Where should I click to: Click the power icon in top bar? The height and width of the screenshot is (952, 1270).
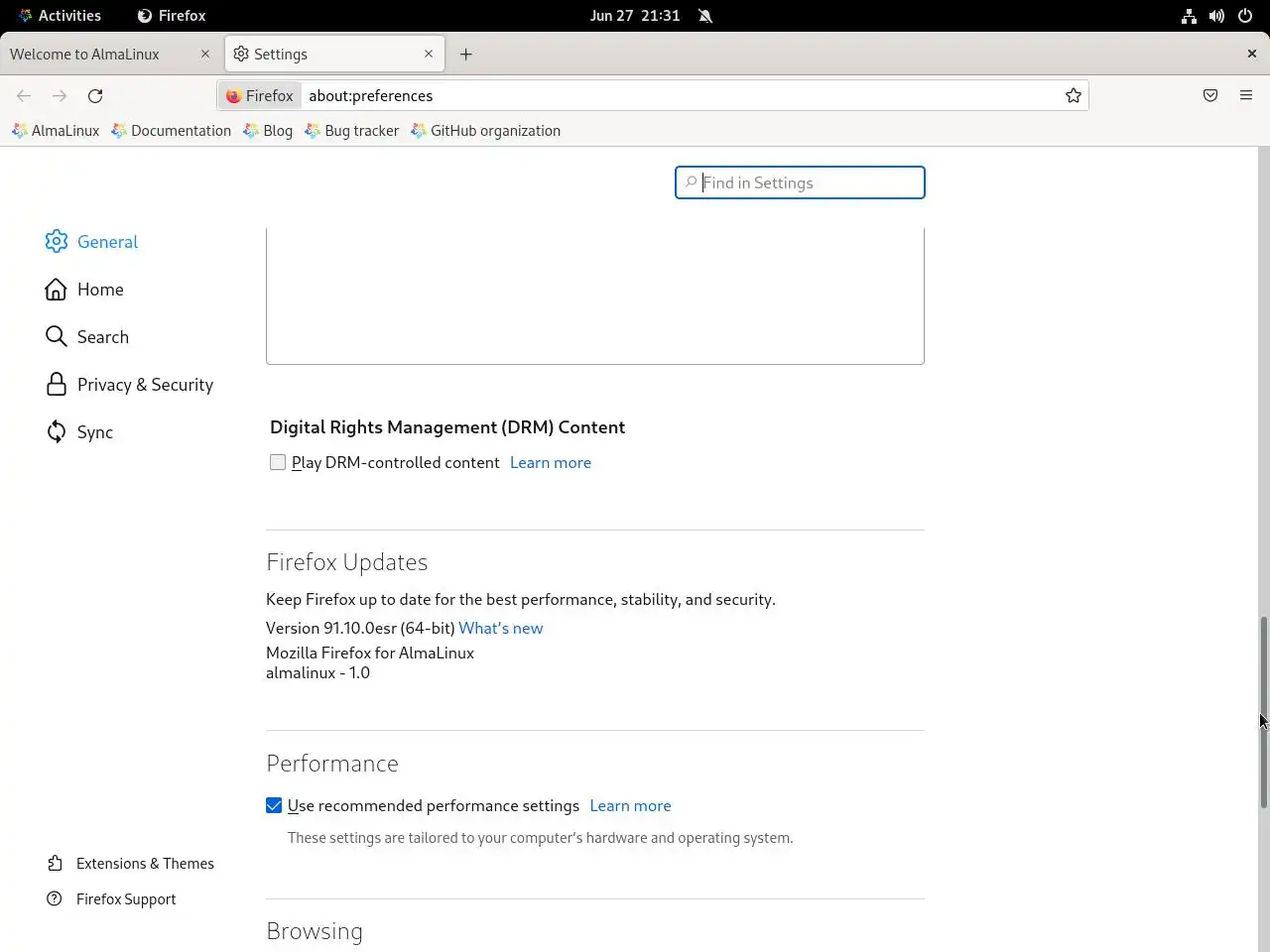pyautogui.click(x=1245, y=16)
